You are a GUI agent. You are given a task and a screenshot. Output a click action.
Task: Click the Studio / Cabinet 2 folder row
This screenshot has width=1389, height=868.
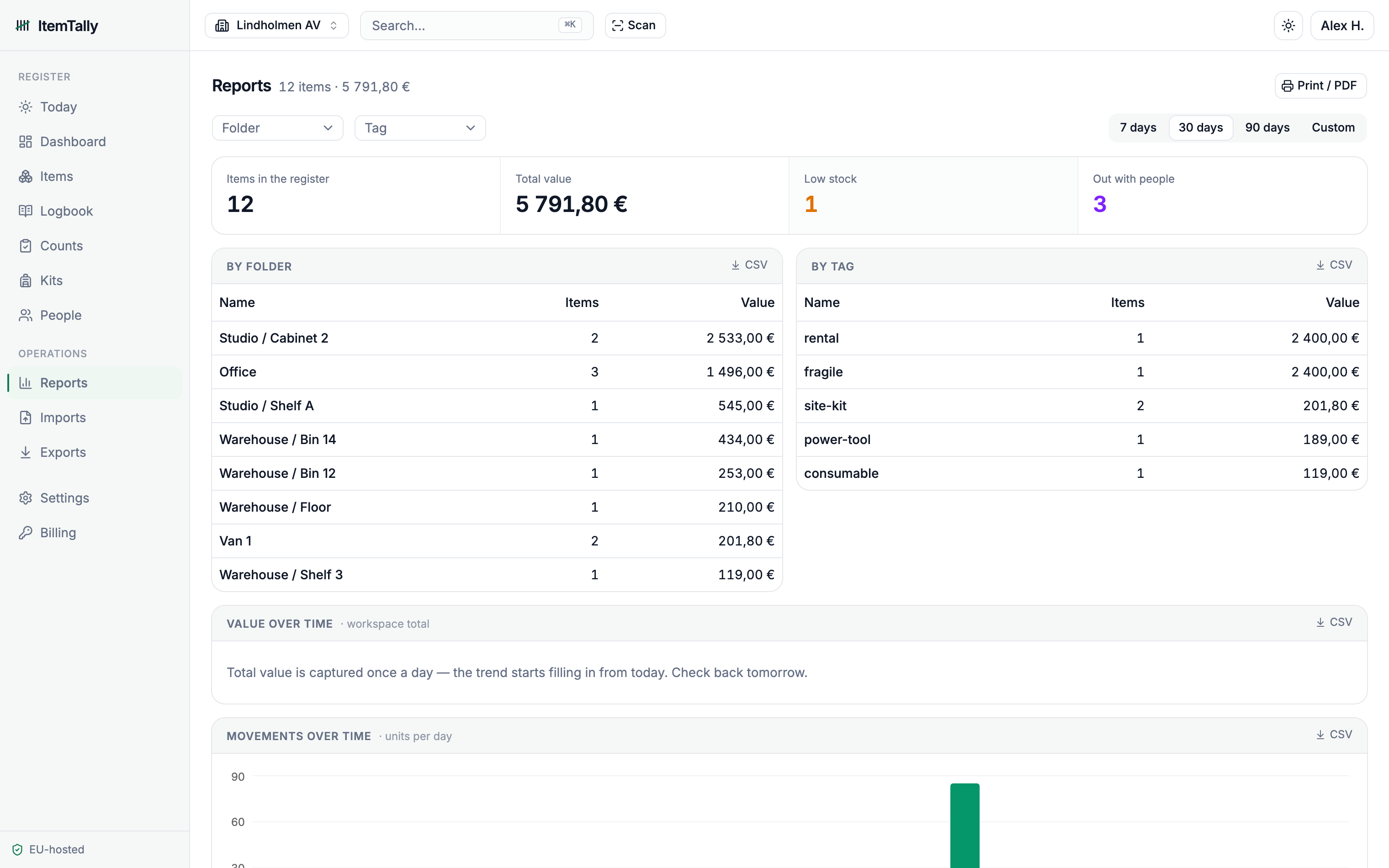coord(497,338)
